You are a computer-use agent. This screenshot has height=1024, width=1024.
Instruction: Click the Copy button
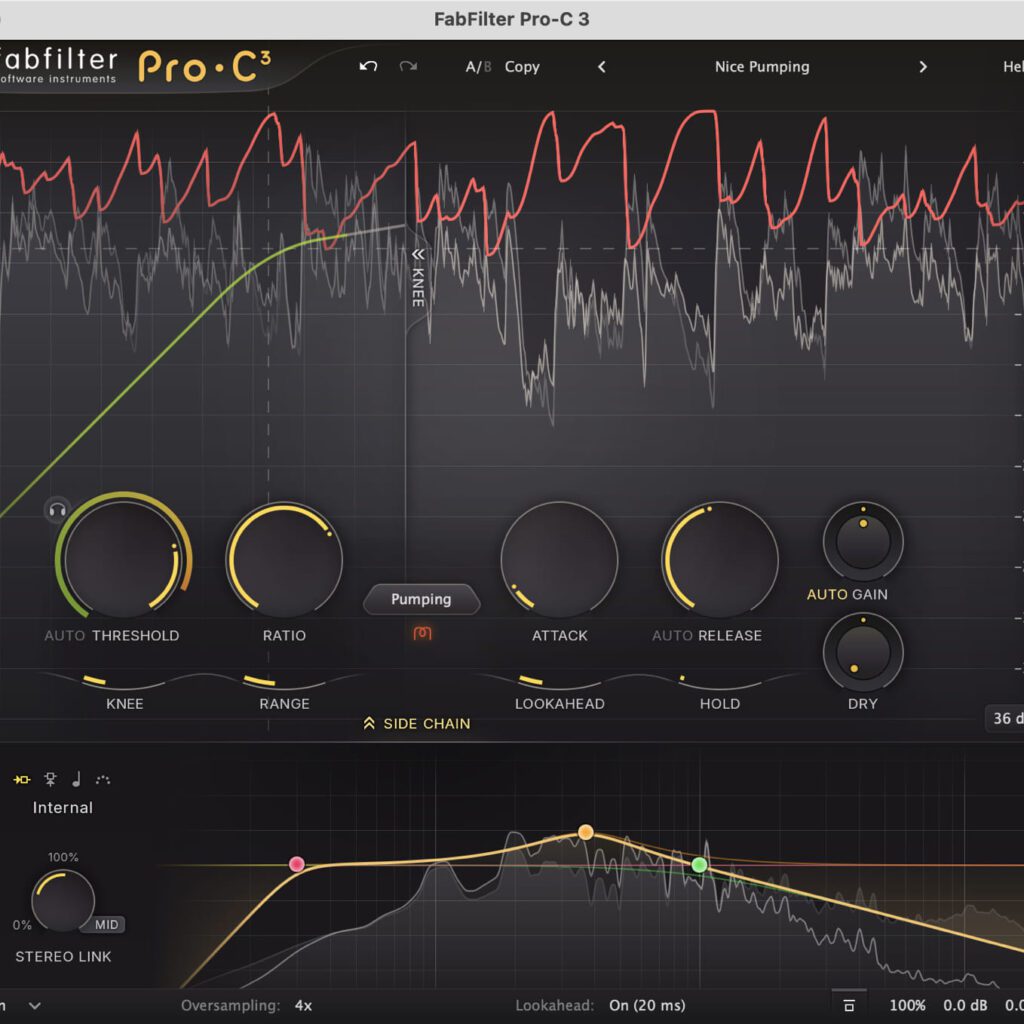[522, 67]
